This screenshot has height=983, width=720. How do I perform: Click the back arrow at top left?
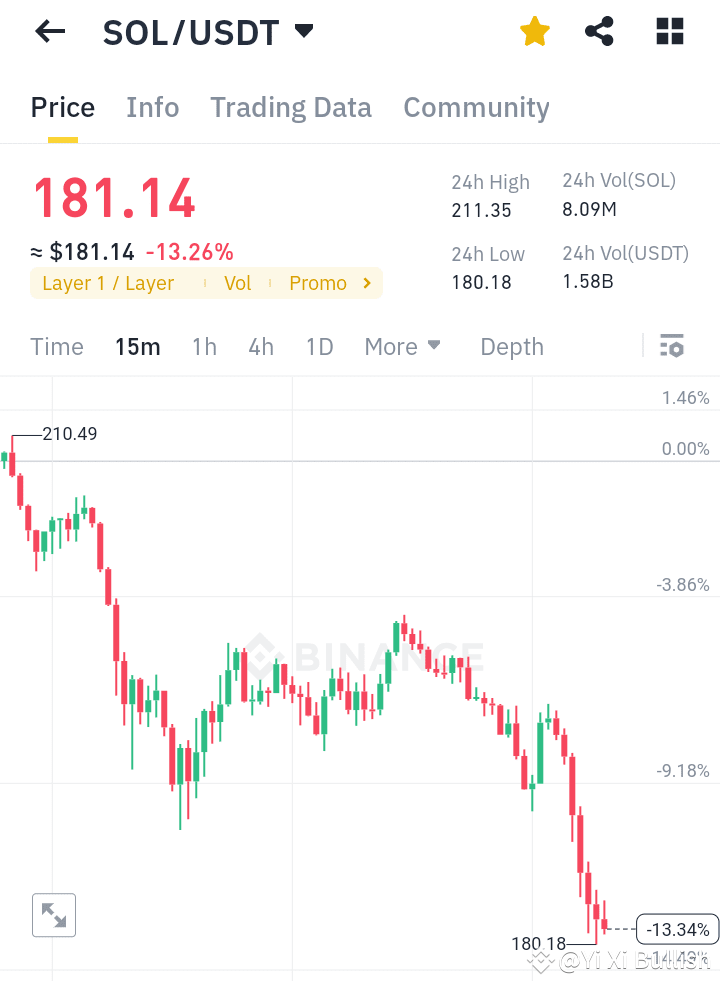coord(49,31)
